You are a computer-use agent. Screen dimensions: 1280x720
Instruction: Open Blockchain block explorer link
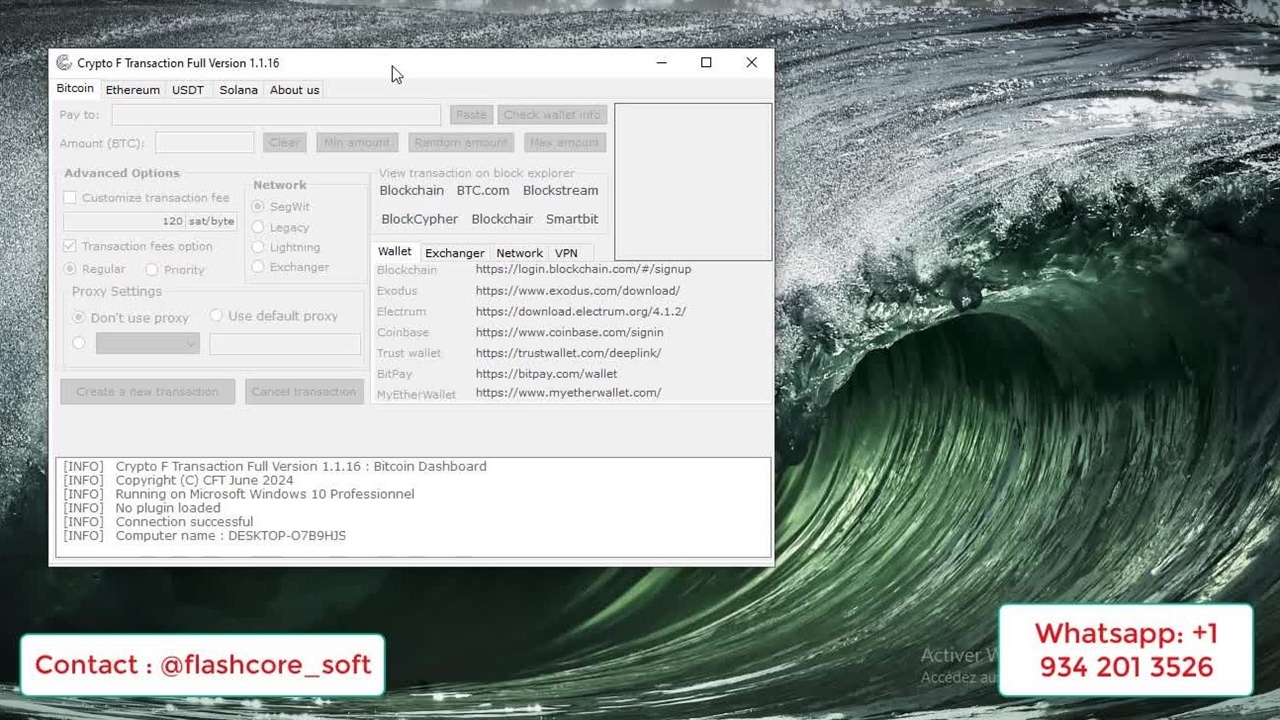coord(412,190)
